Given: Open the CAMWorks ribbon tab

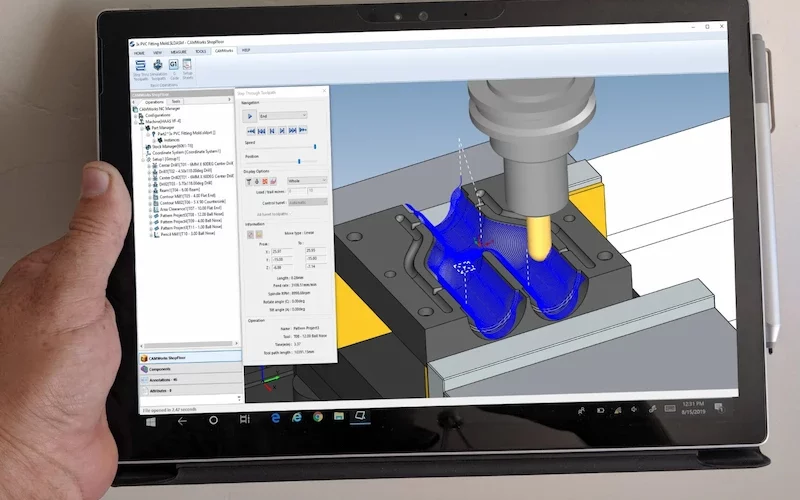Looking at the screenshot, I should click(224, 51).
